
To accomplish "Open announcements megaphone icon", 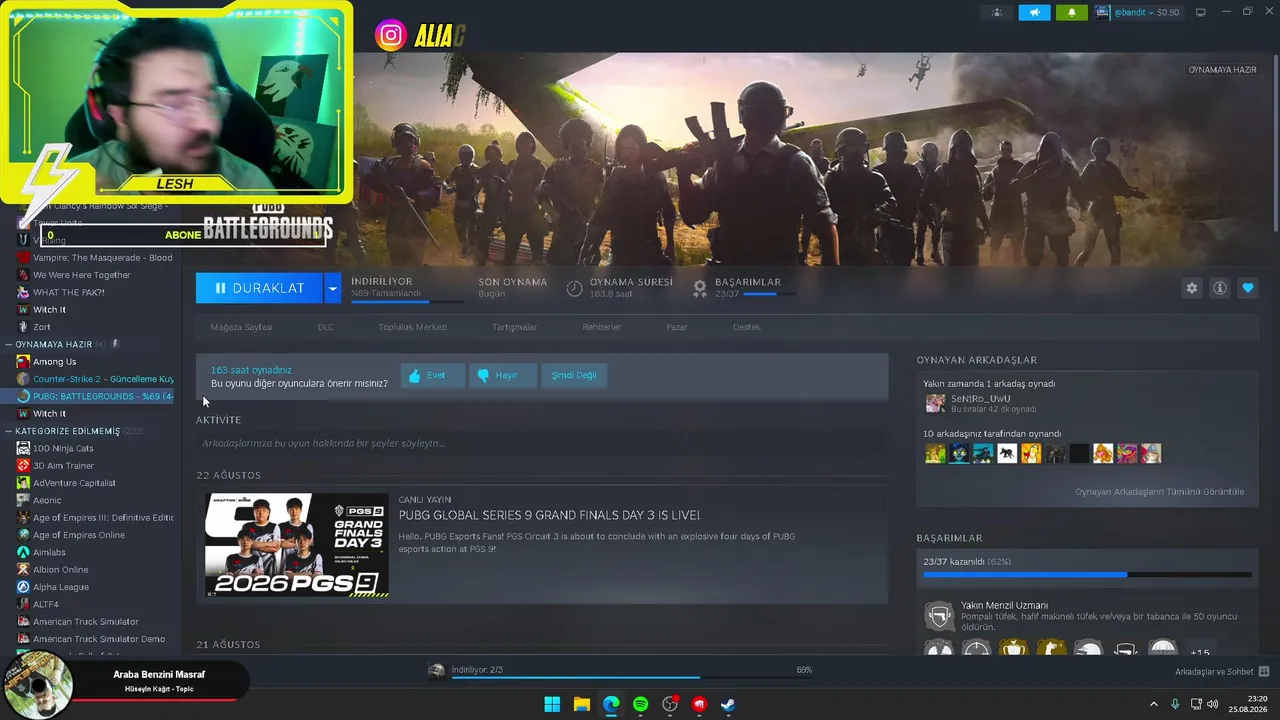I will pyautogui.click(x=1034, y=12).
